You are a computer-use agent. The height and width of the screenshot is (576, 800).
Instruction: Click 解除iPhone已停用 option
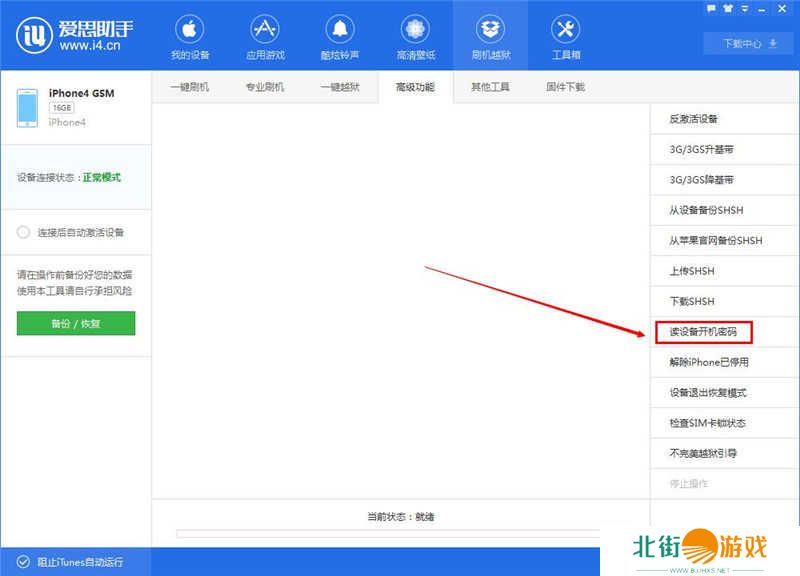[708, 362]
